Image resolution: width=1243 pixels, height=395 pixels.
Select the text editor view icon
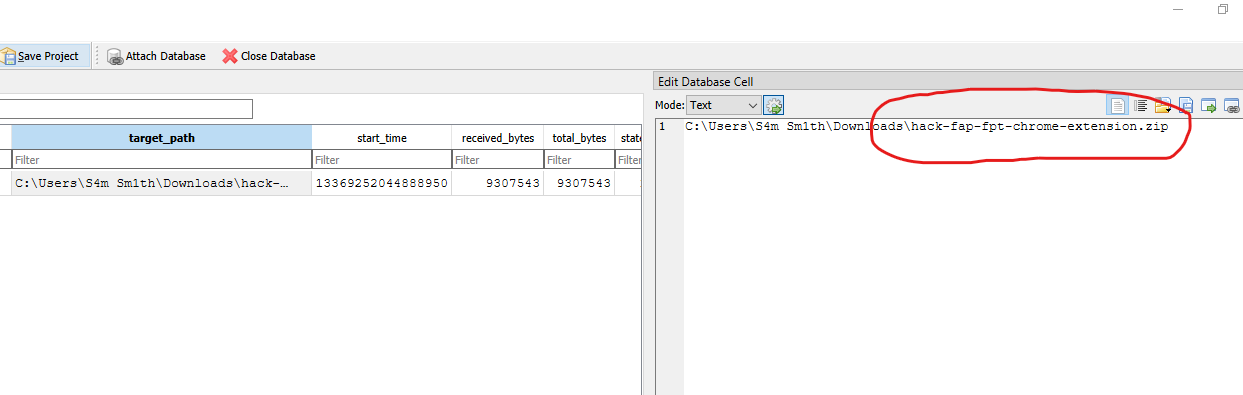pyautogui.click(x=1117, y=105)
